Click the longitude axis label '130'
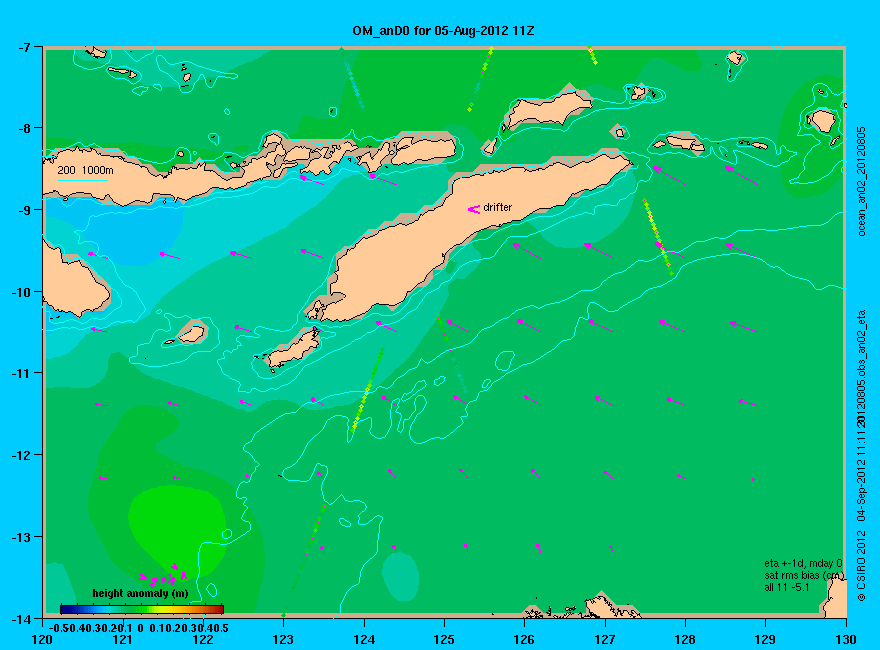The width and height of the screenshot is (880, 650). tap(846, 639)
